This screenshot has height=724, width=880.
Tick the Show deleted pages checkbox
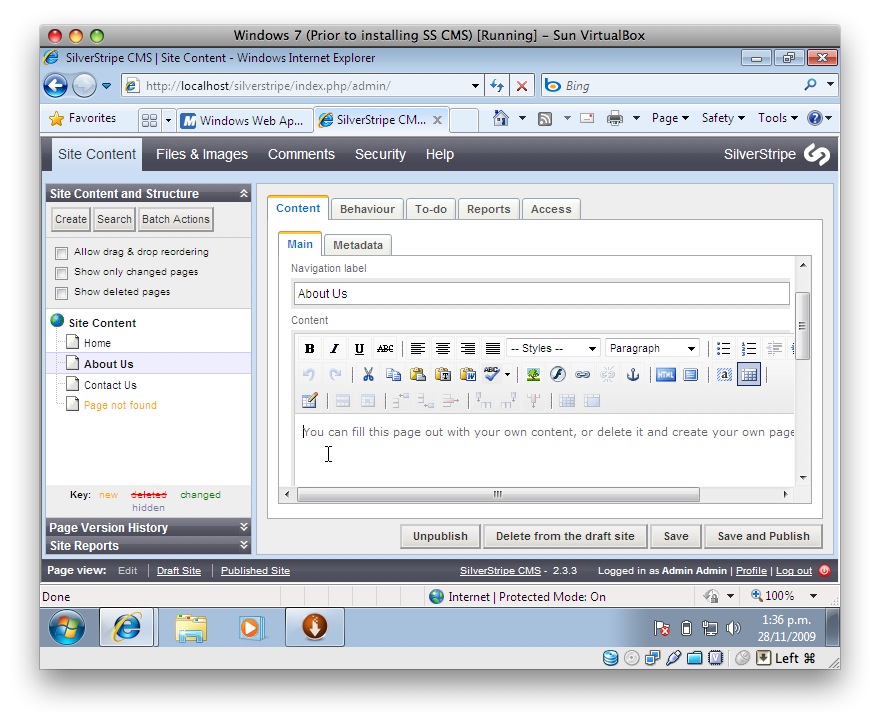click(x=62, y=293)
